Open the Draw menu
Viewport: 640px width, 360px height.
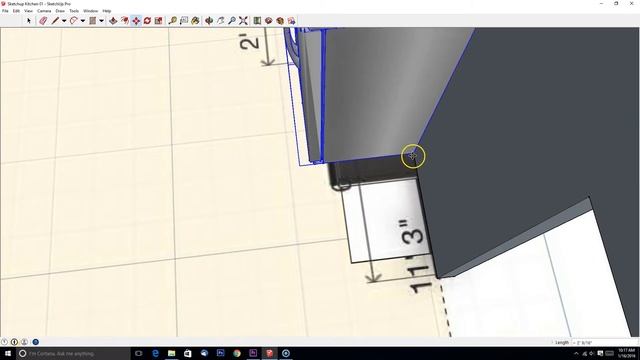[60, 11]
